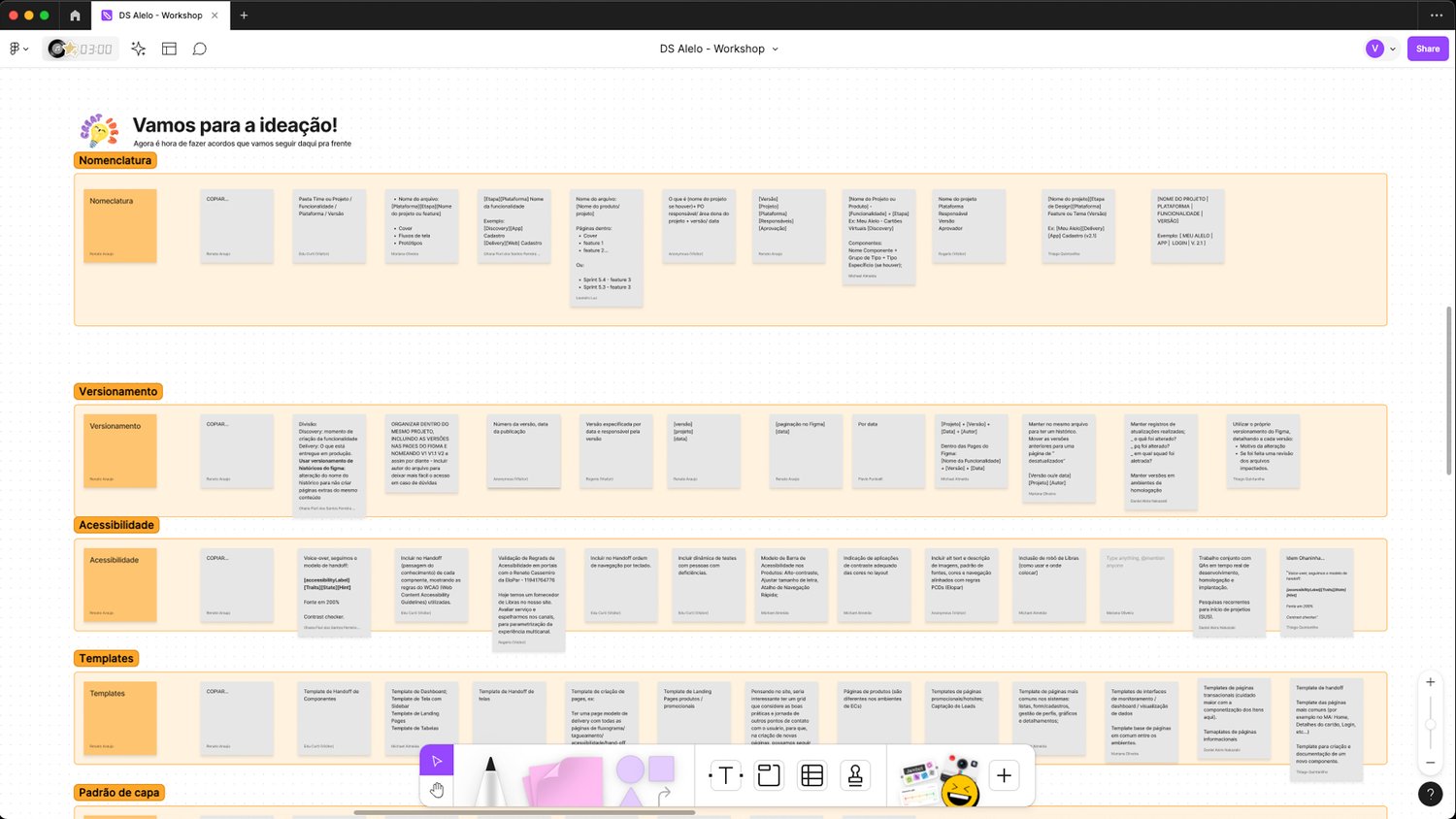Select COPIAR sticky in the Templates row
Screen dimensions: 1456x819
pyautogui.click(x=237, y=718)
